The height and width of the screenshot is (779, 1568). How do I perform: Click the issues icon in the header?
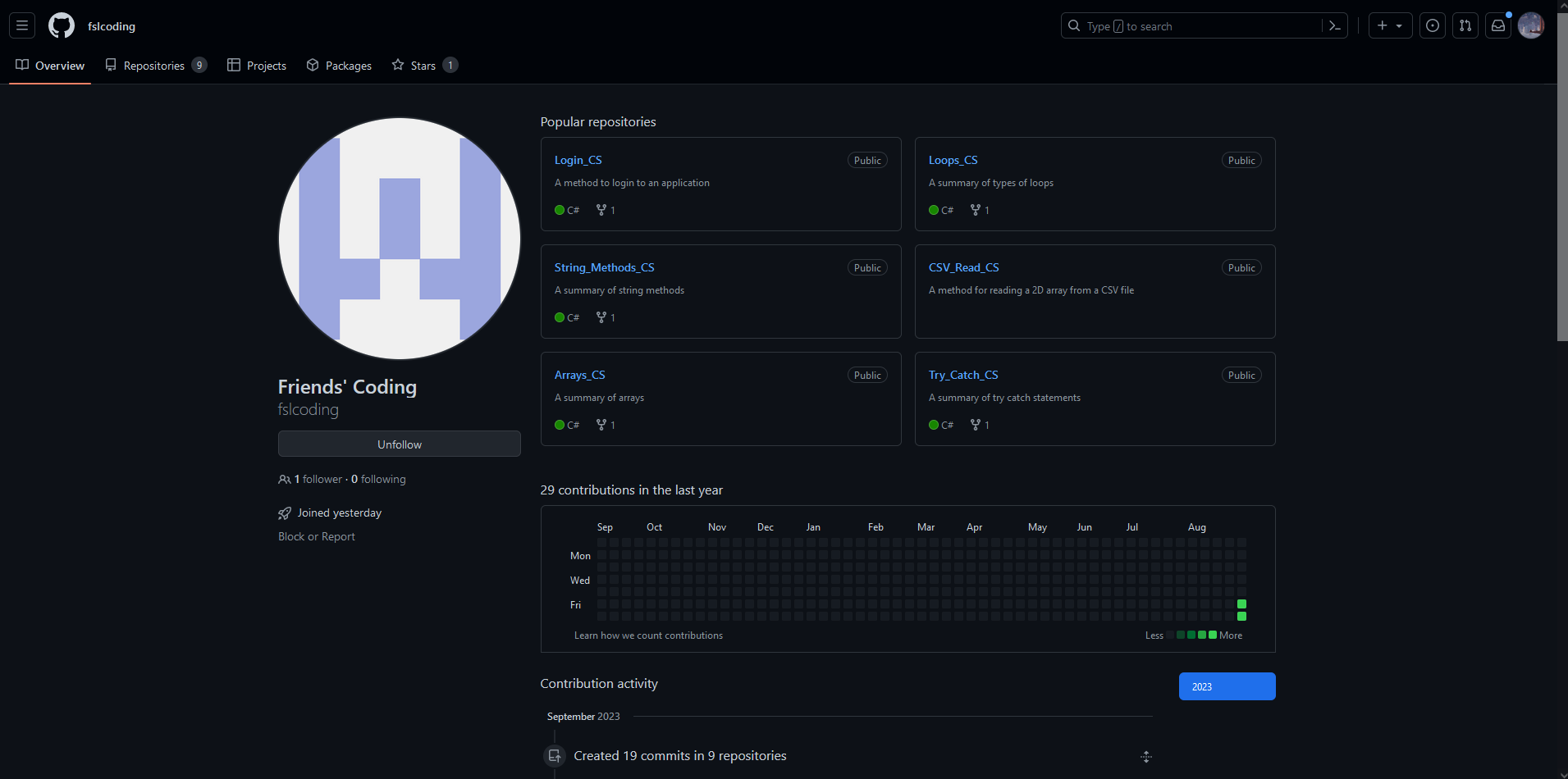[1433, 25]
